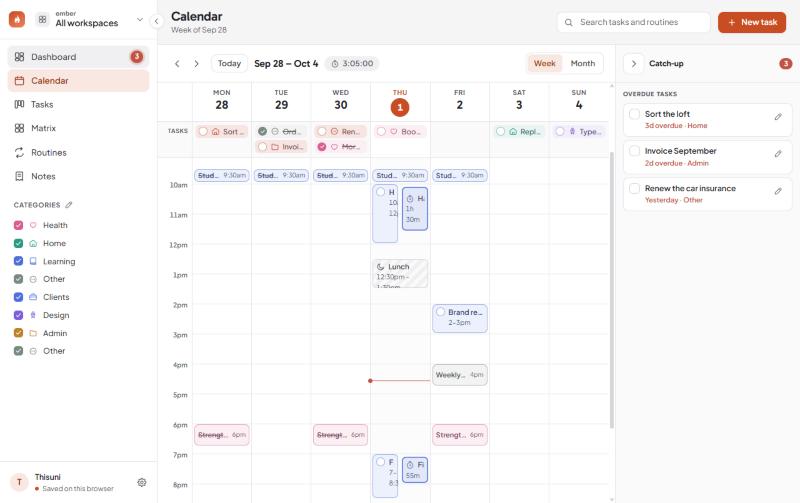The image size is (800, 503).
Task: Click the Home house category icon
Action: point(33,243)
